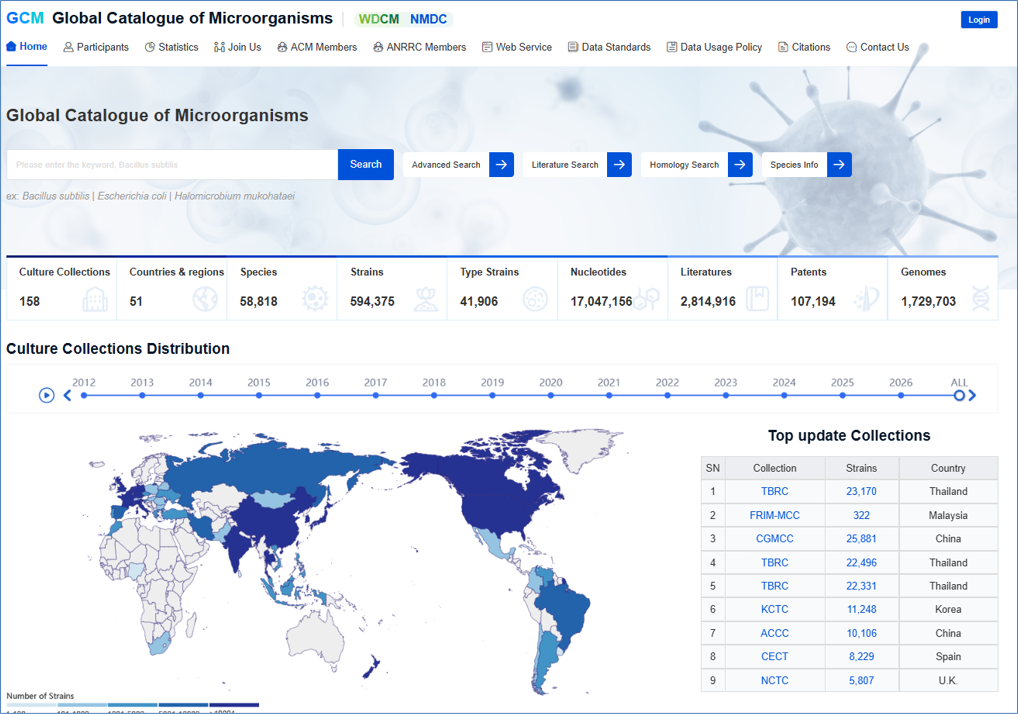Open the KCTC collection link
This screenshot has height=714, width=1018.
[775, 609]
